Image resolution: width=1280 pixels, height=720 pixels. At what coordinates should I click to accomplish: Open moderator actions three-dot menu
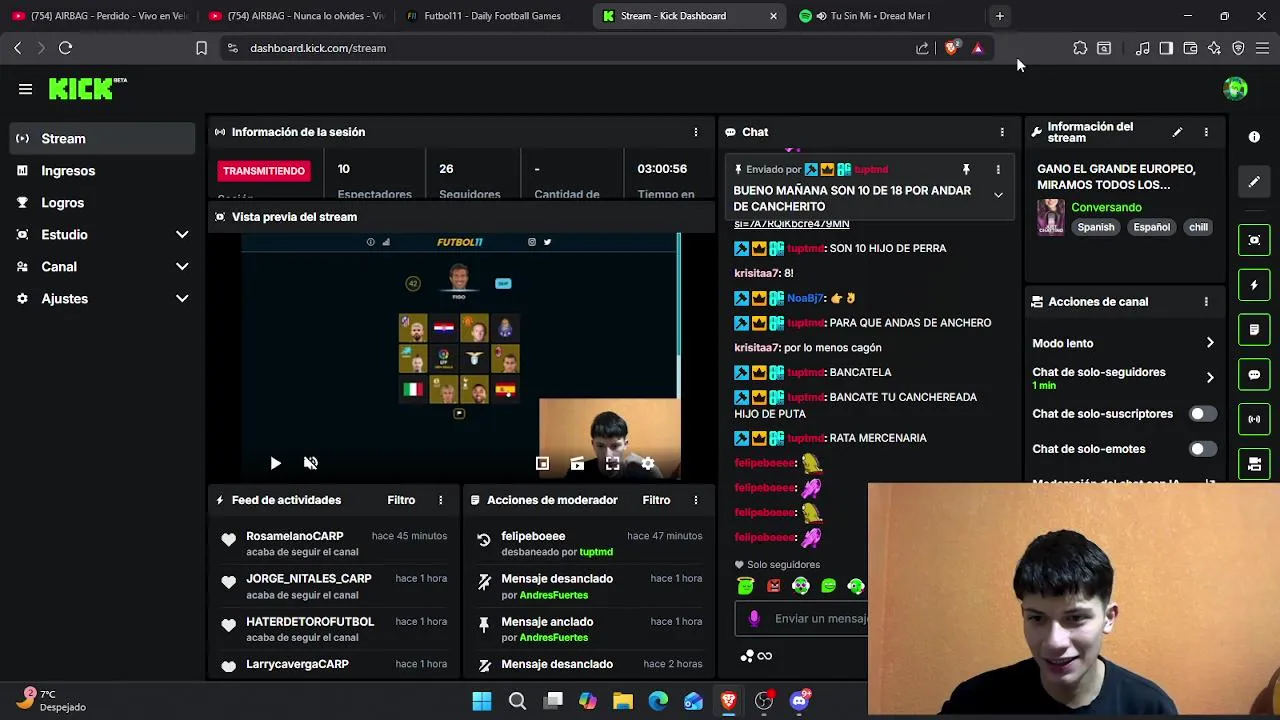pos(696,500)
